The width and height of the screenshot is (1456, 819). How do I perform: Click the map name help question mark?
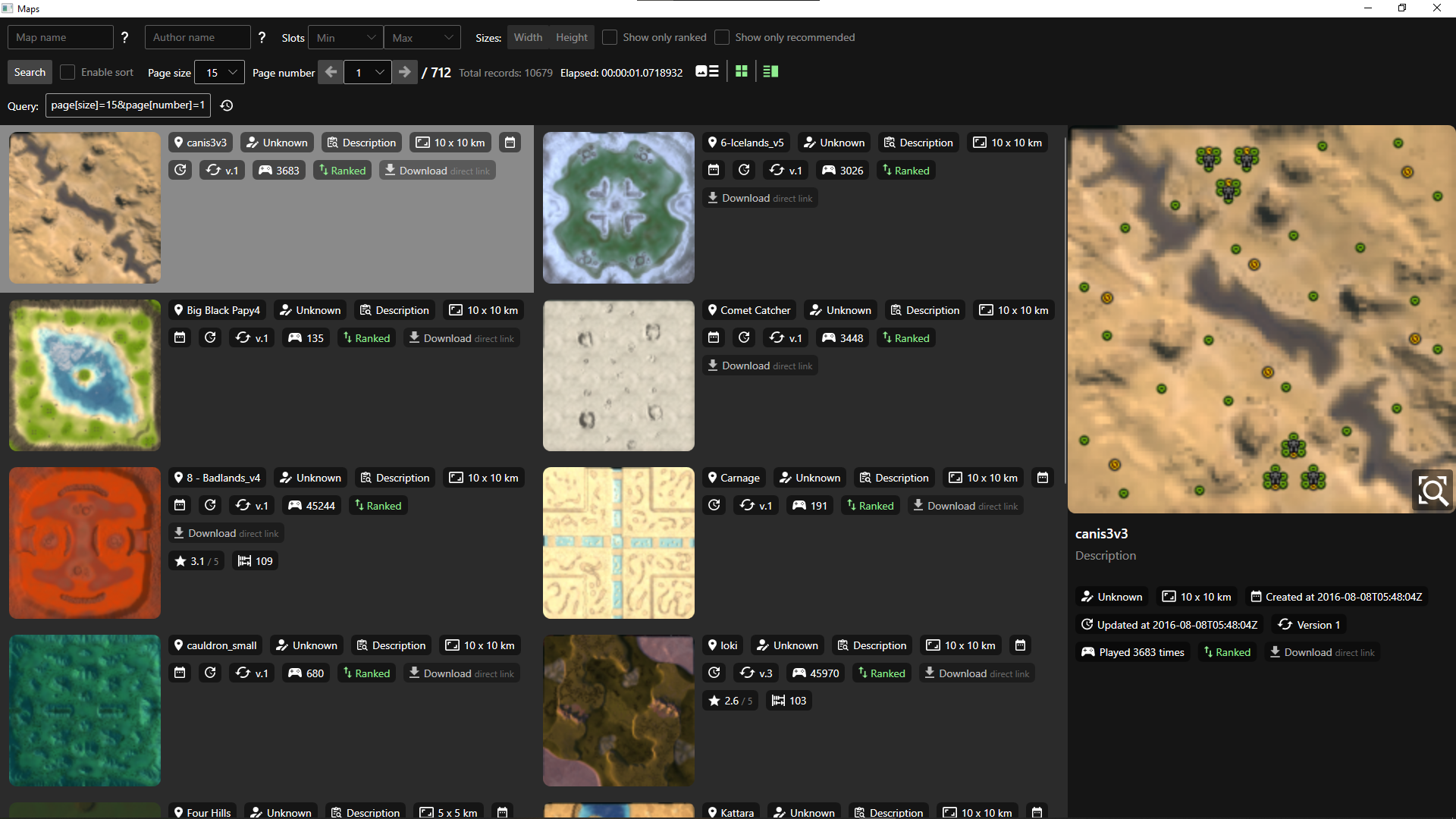click(125, 37)
